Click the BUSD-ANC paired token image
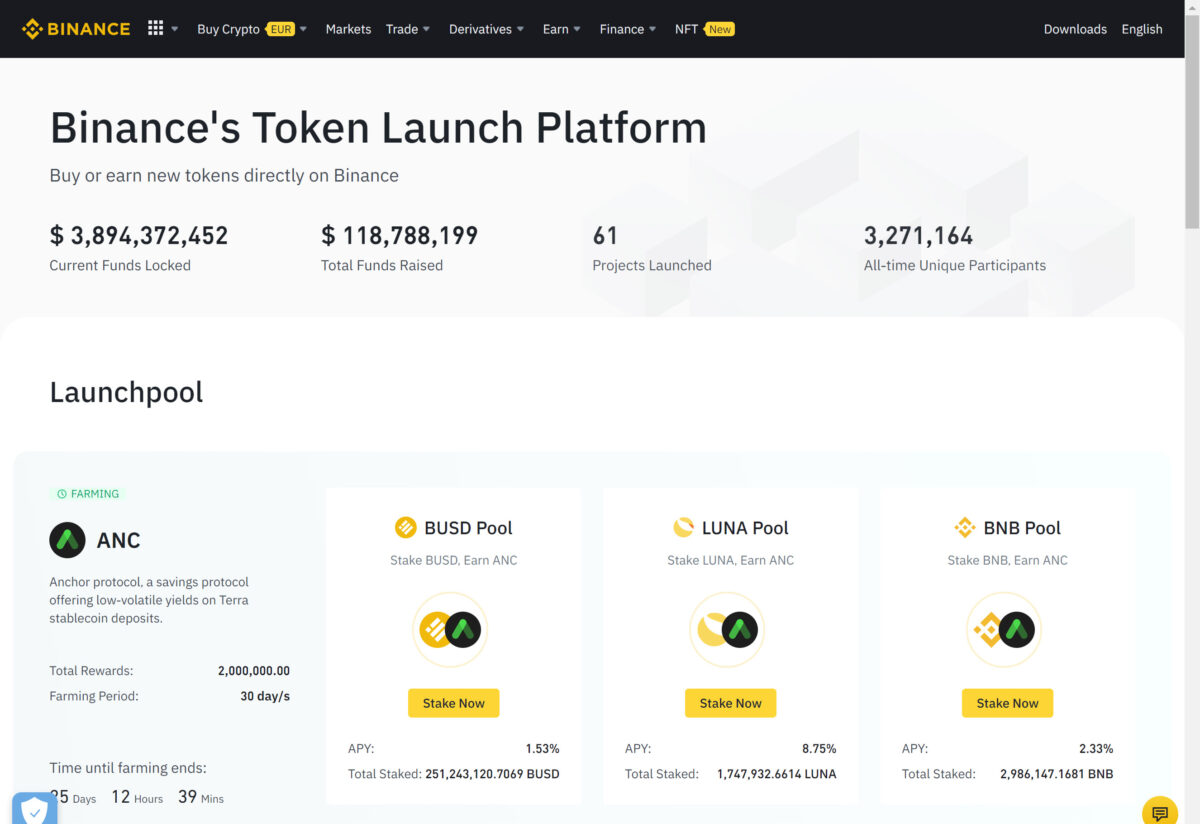 coord(450,630)
